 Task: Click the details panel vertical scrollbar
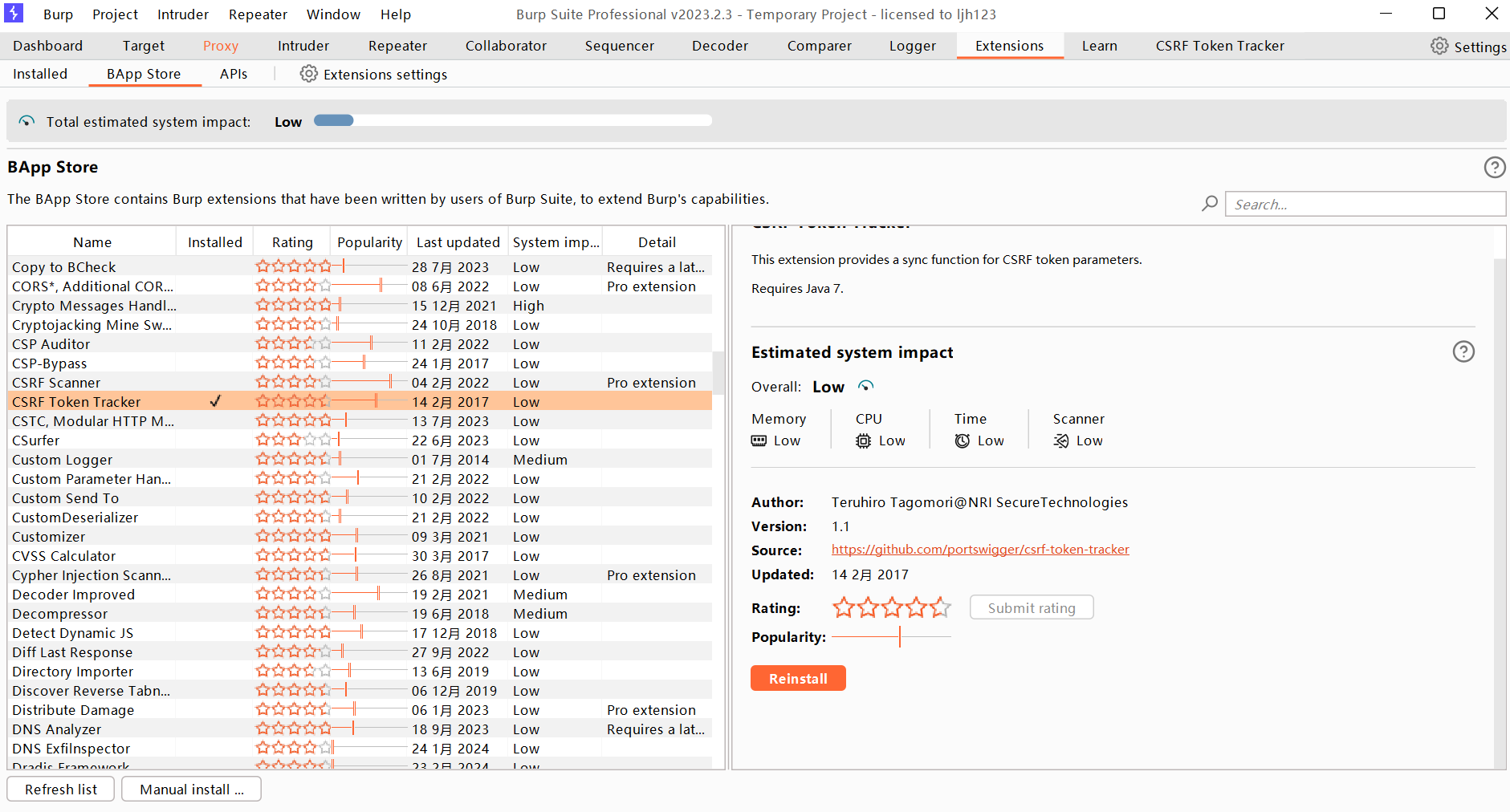pos(1500,514)
